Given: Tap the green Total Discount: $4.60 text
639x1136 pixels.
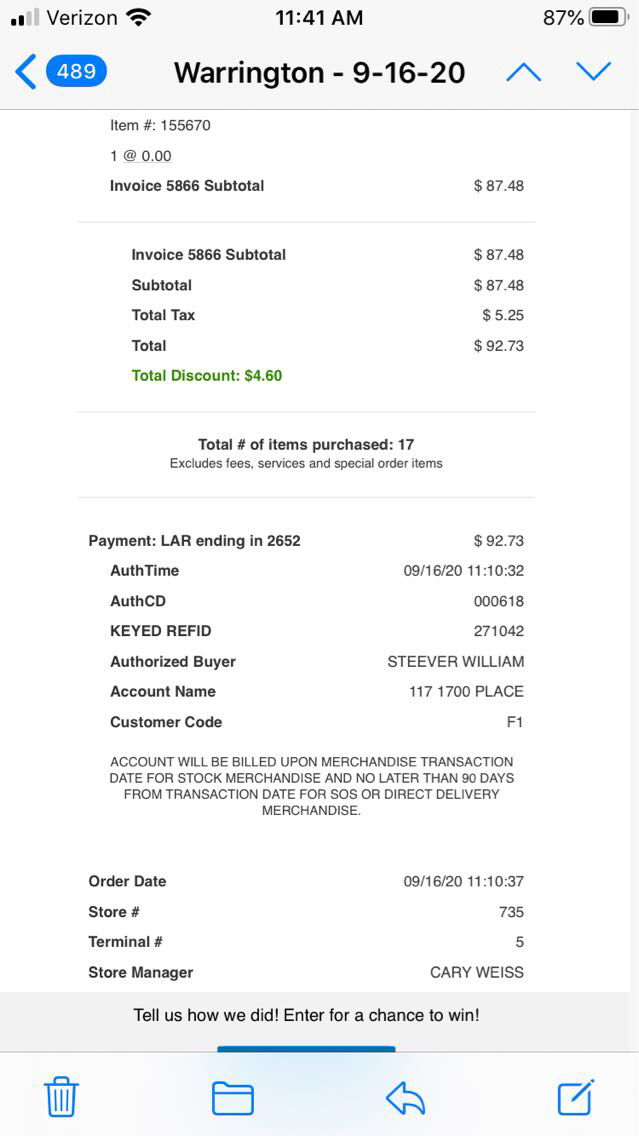Looking at the screenshot, I should [207, 376].
